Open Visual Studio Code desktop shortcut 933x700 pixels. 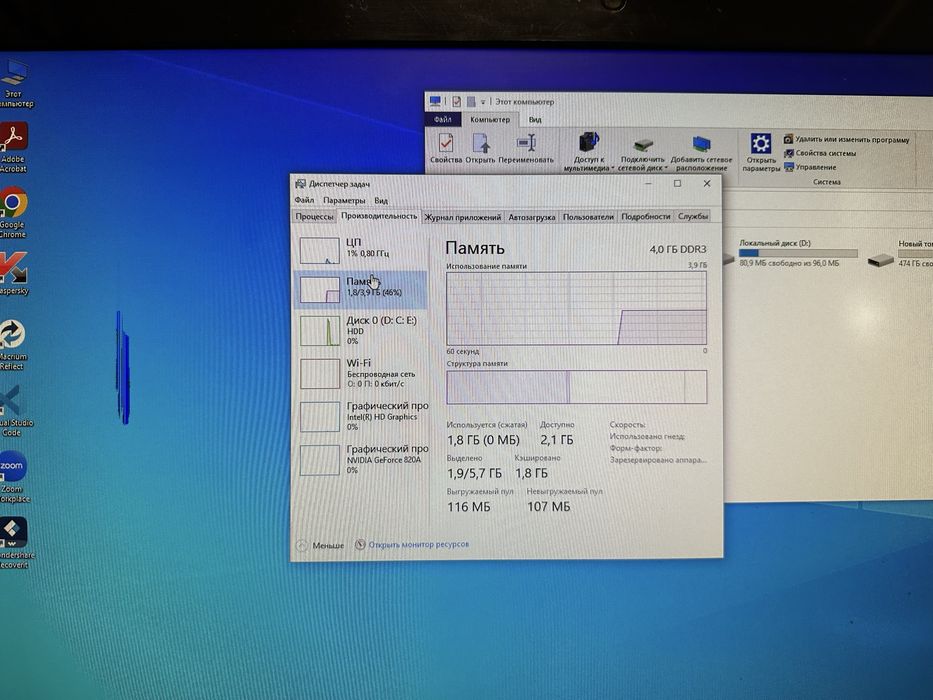tap(15, 411)
